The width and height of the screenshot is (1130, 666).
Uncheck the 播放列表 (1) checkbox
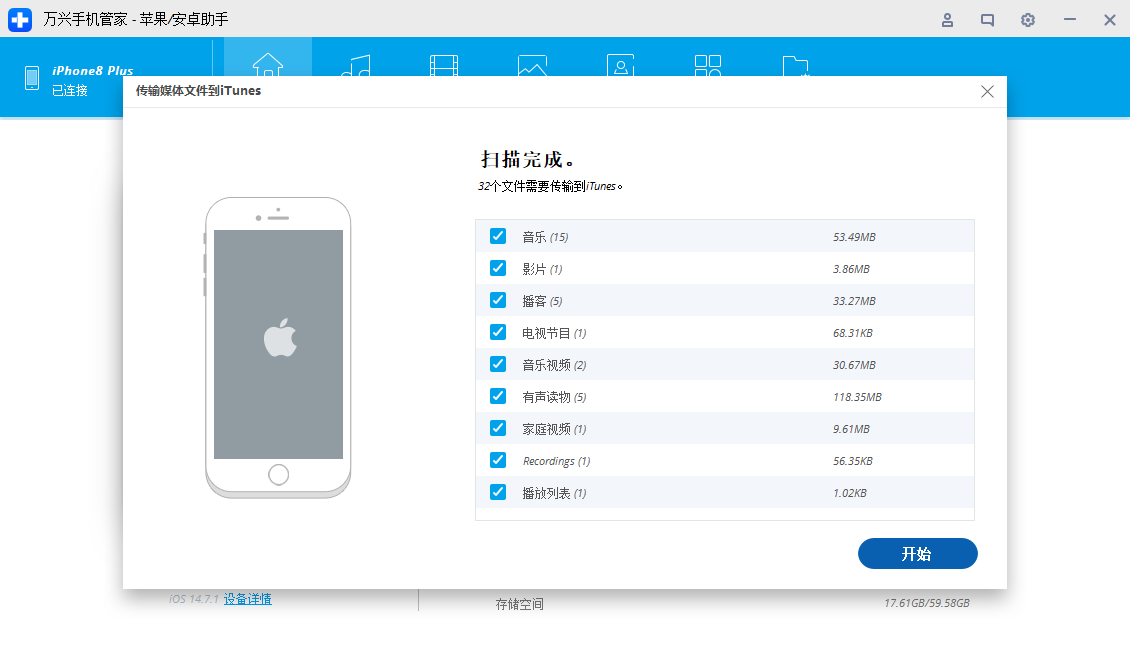pos(498,492)
